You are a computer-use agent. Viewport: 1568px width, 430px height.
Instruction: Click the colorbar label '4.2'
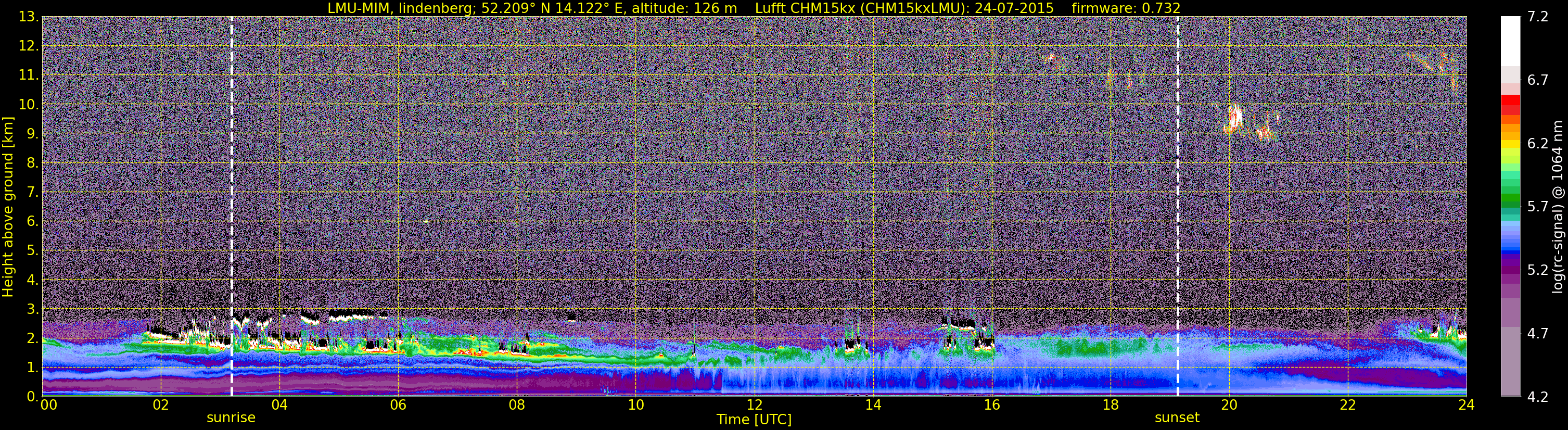(x=1538, y=397)
